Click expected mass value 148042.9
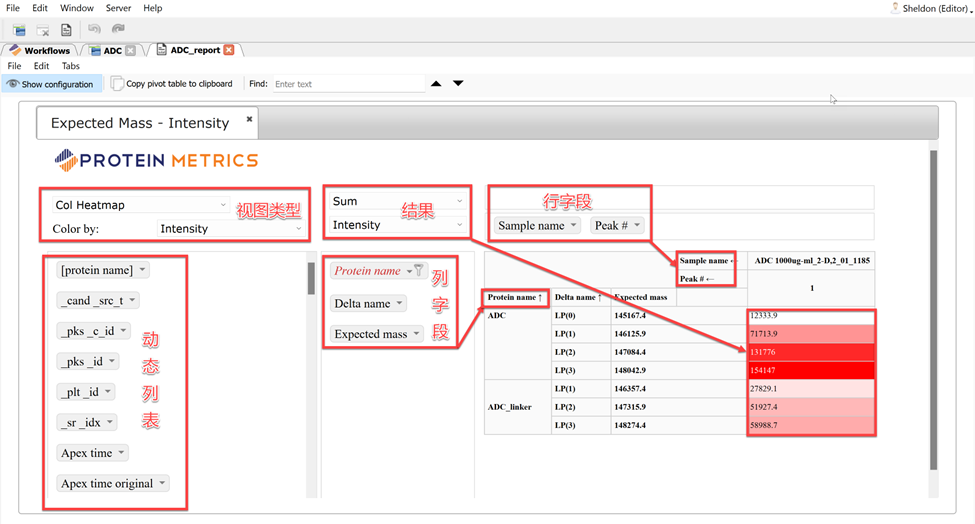Viewport: 975px width, 524px height. [630, 370]
